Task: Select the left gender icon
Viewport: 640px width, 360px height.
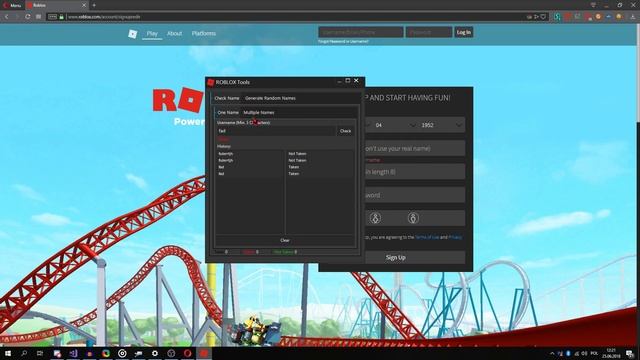Action: pyautogui.click(x=376, y=218)
